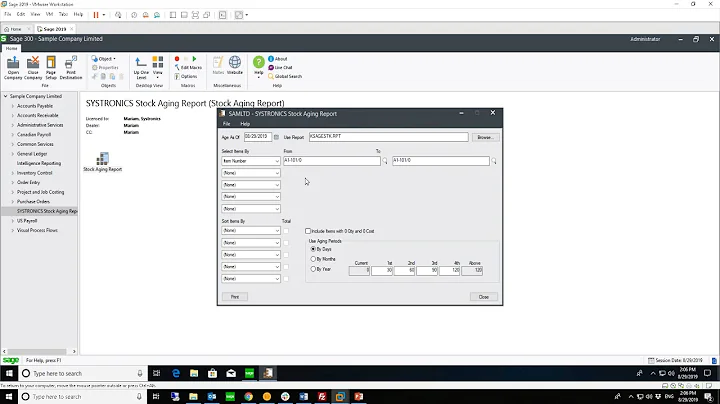Click the 4th aging period value field
This screenshot has height=404, width=720.
(450, 271)
